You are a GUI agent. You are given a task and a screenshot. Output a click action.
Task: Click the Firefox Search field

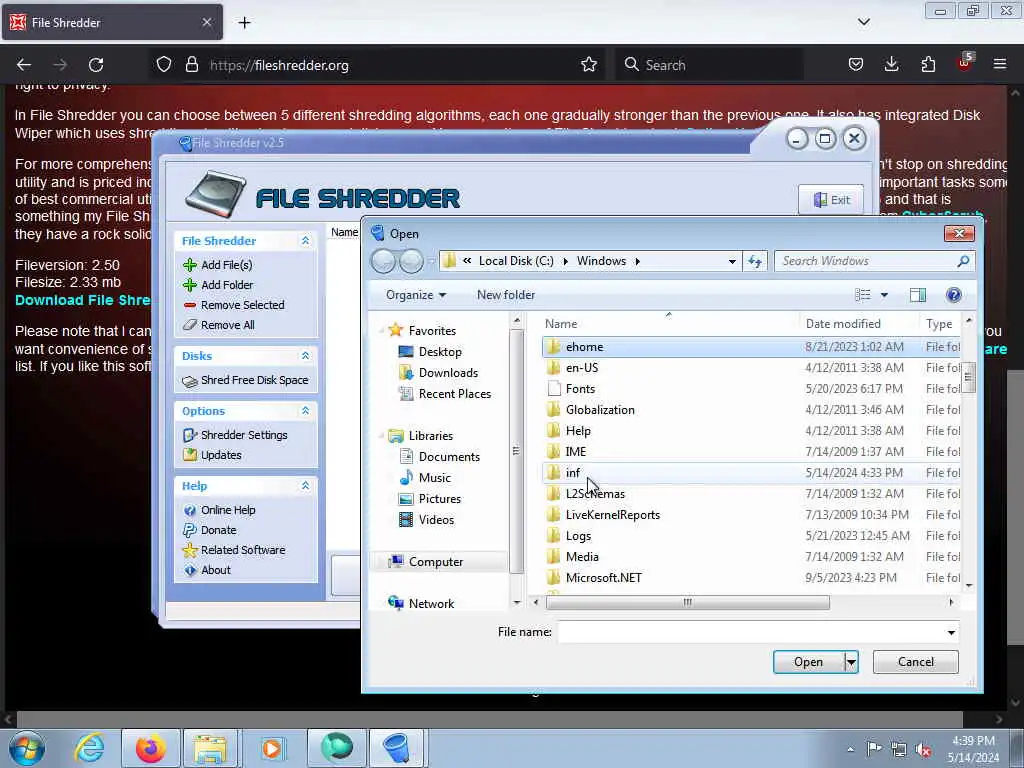(x=710, y=65)
